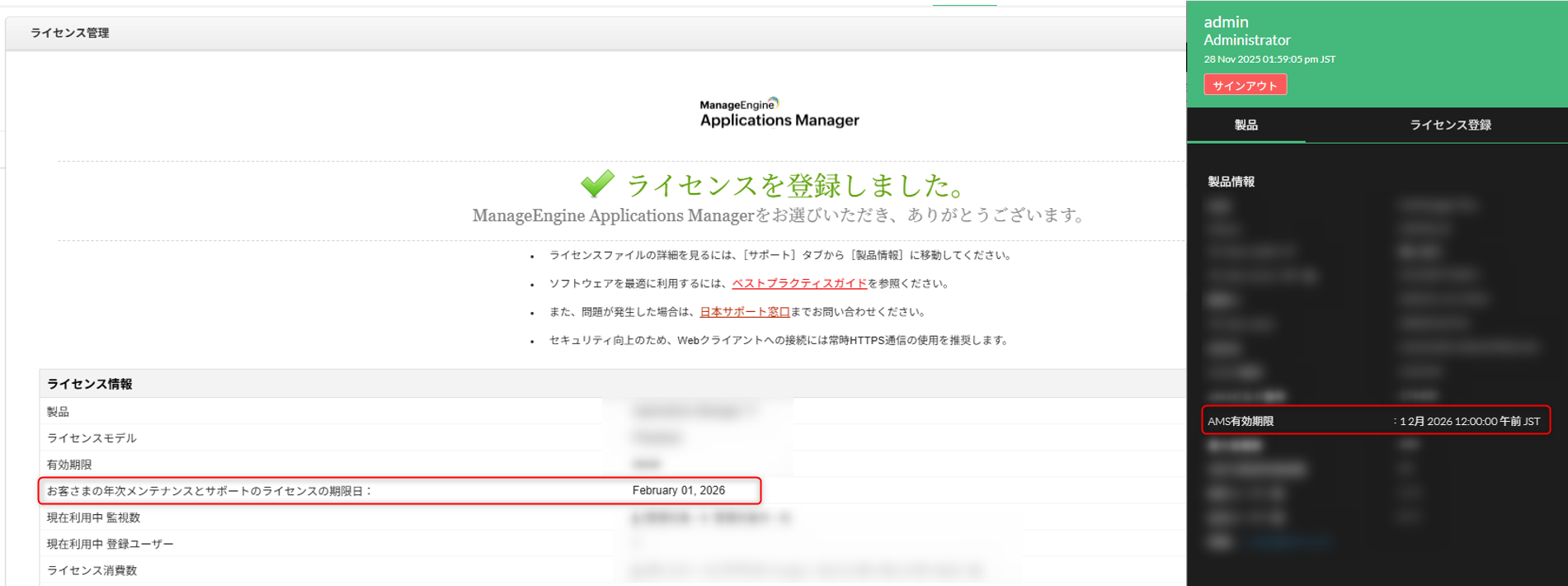Screen dimensions: 1568x586
Task: Open the ベストプラクティスガイド link
Action: (x=799, y=283)
